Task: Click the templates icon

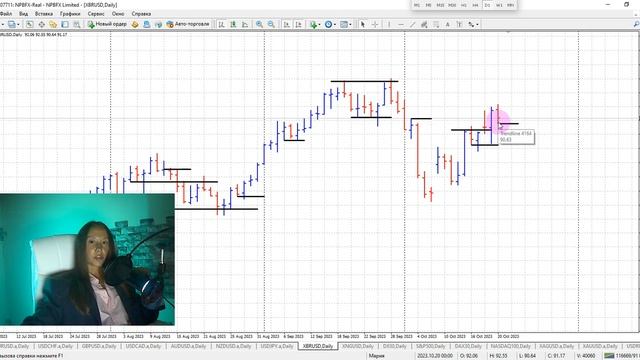Action: (344, 24)
